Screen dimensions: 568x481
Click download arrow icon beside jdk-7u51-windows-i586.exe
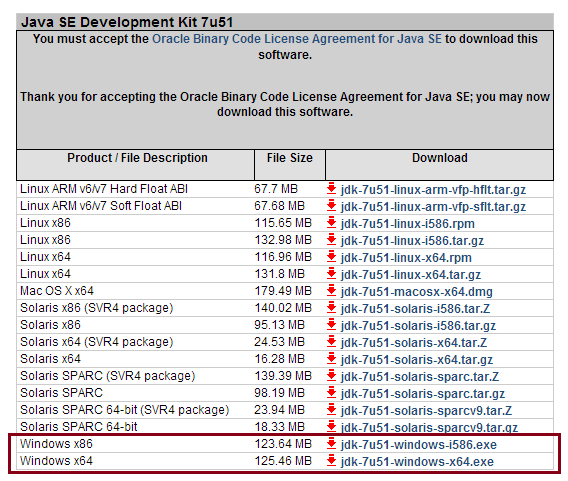coord(331,444)
